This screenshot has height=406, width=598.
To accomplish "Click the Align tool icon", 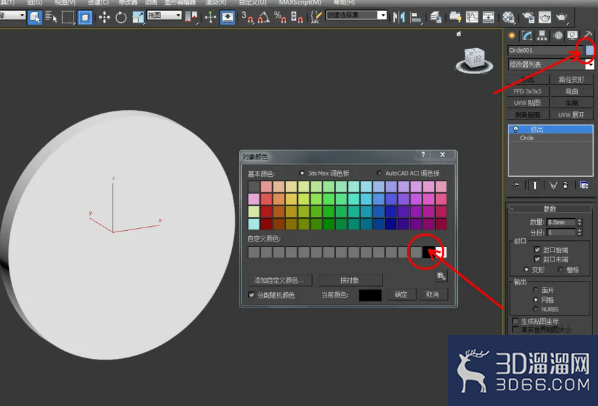I will click(x=416, y=17).
